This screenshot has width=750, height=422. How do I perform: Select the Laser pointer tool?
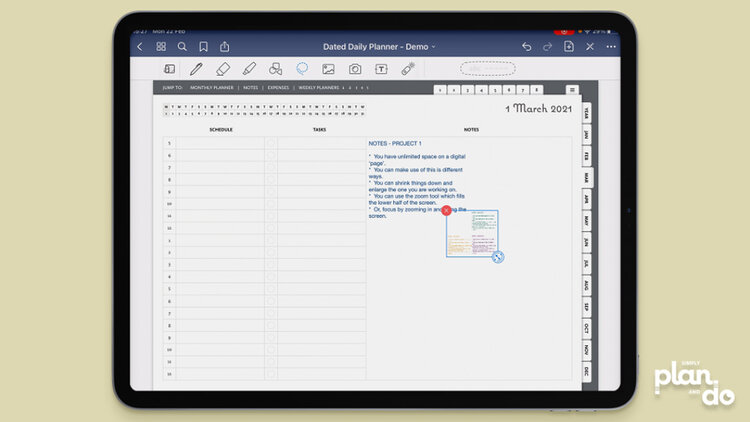point(408,69)
